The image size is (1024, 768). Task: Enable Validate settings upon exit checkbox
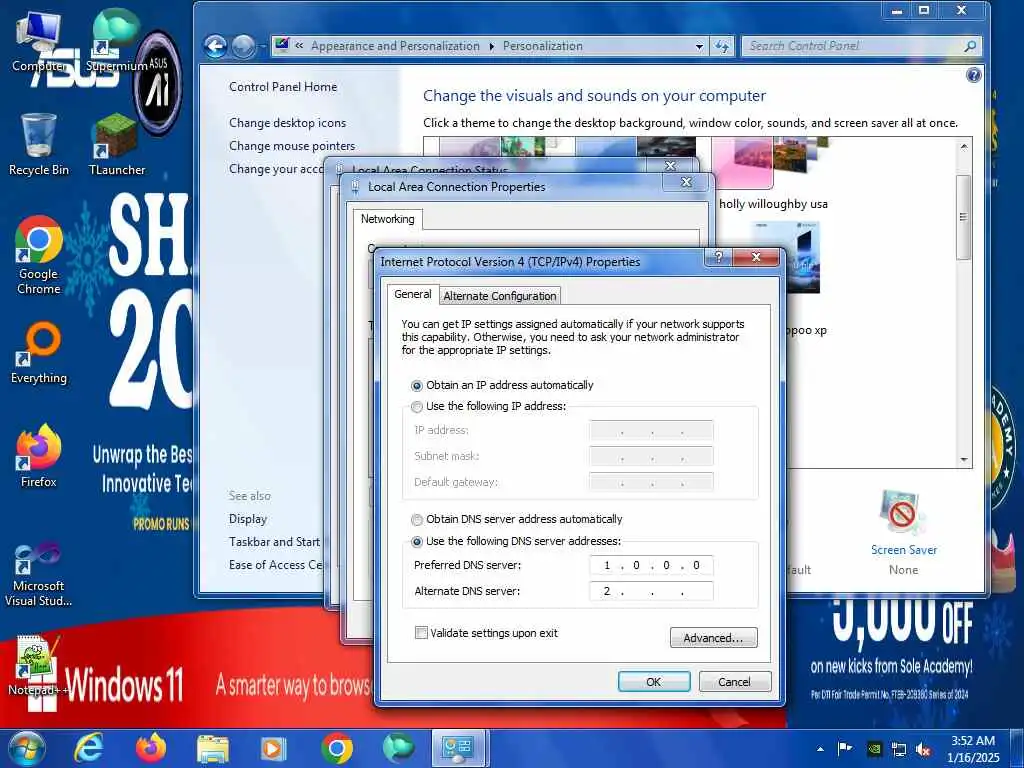(421, 633)
